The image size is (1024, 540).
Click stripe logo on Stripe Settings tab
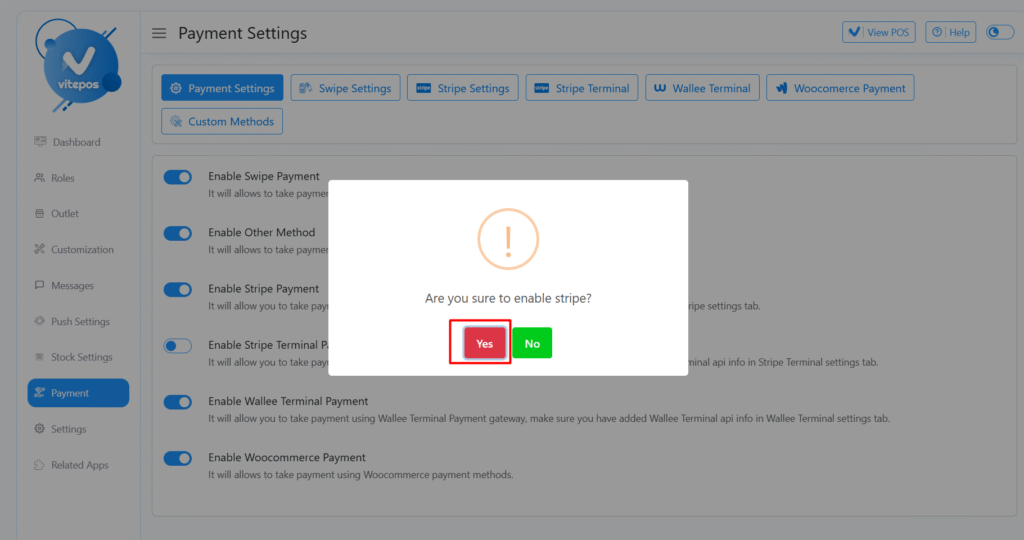424,87
